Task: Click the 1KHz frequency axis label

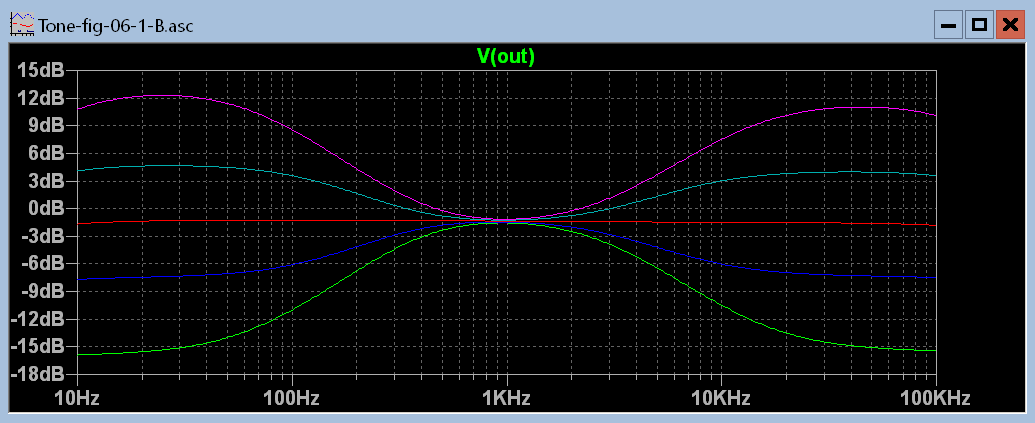Action: 506,399
